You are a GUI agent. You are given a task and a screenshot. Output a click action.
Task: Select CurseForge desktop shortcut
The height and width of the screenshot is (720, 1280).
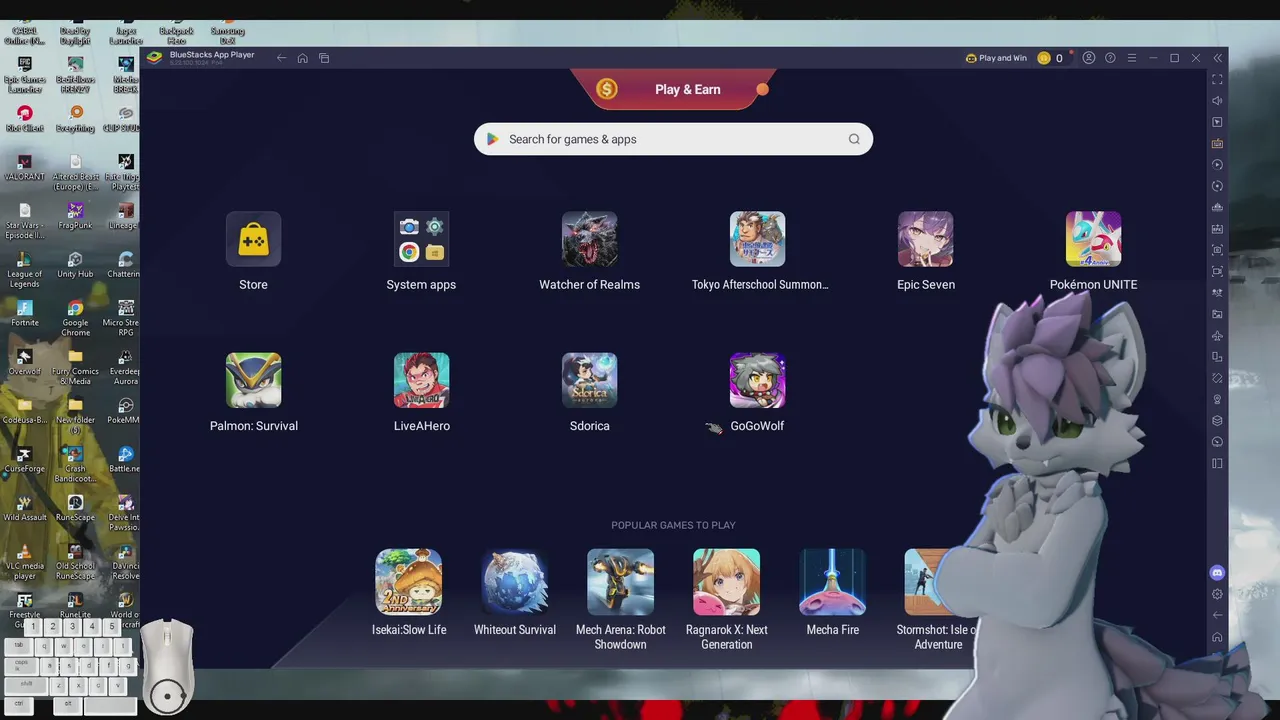(25, 459)
